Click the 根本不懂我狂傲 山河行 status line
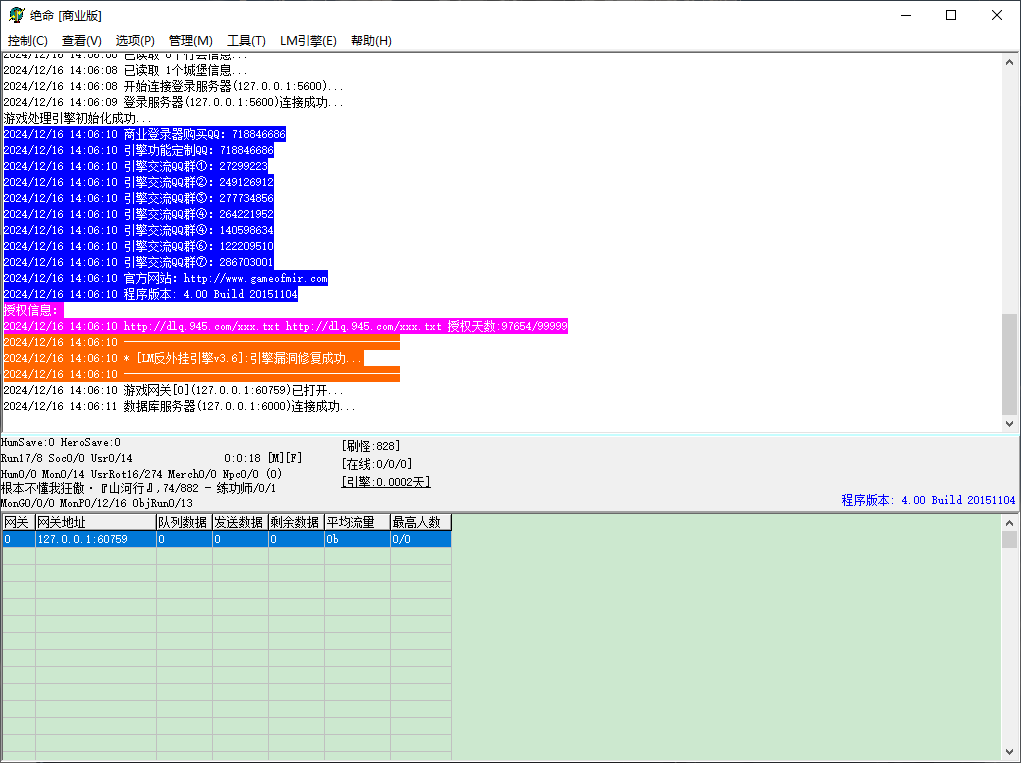Viewport: 1021px width, 763px height. click(138, 488)
